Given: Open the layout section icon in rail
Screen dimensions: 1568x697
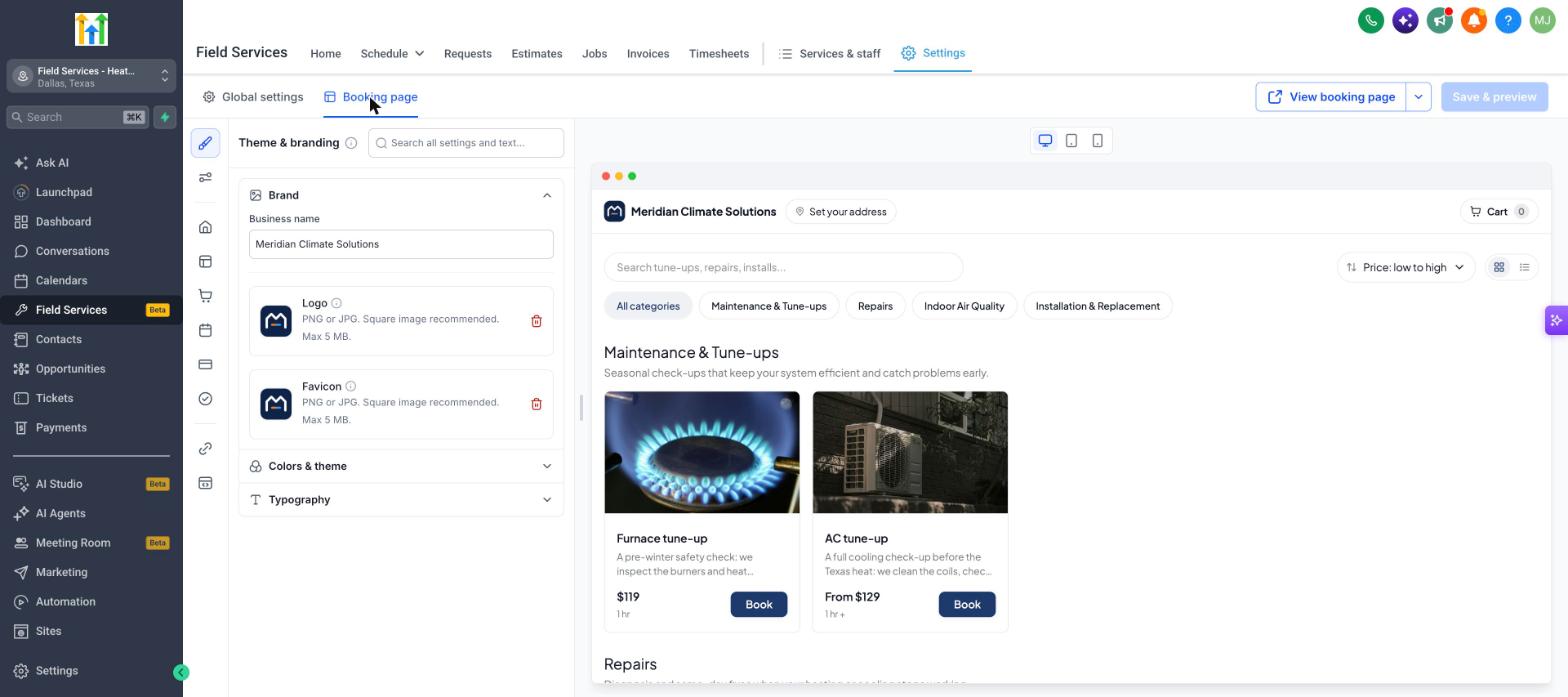Looking at the screenshot, I should click(x=205, y=261).
